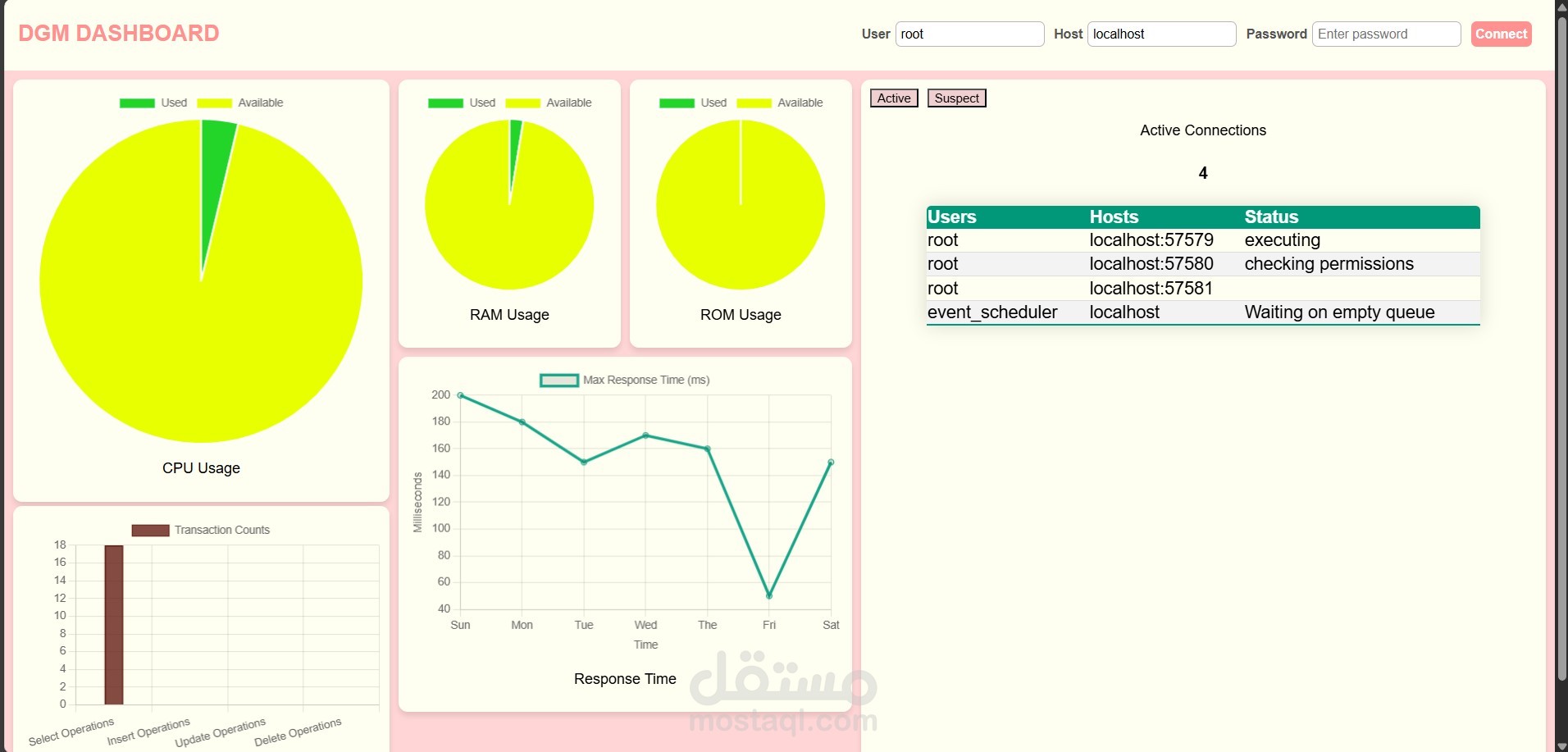
Task: Click the Mon data point on response chart
Action: pos(522,422)
